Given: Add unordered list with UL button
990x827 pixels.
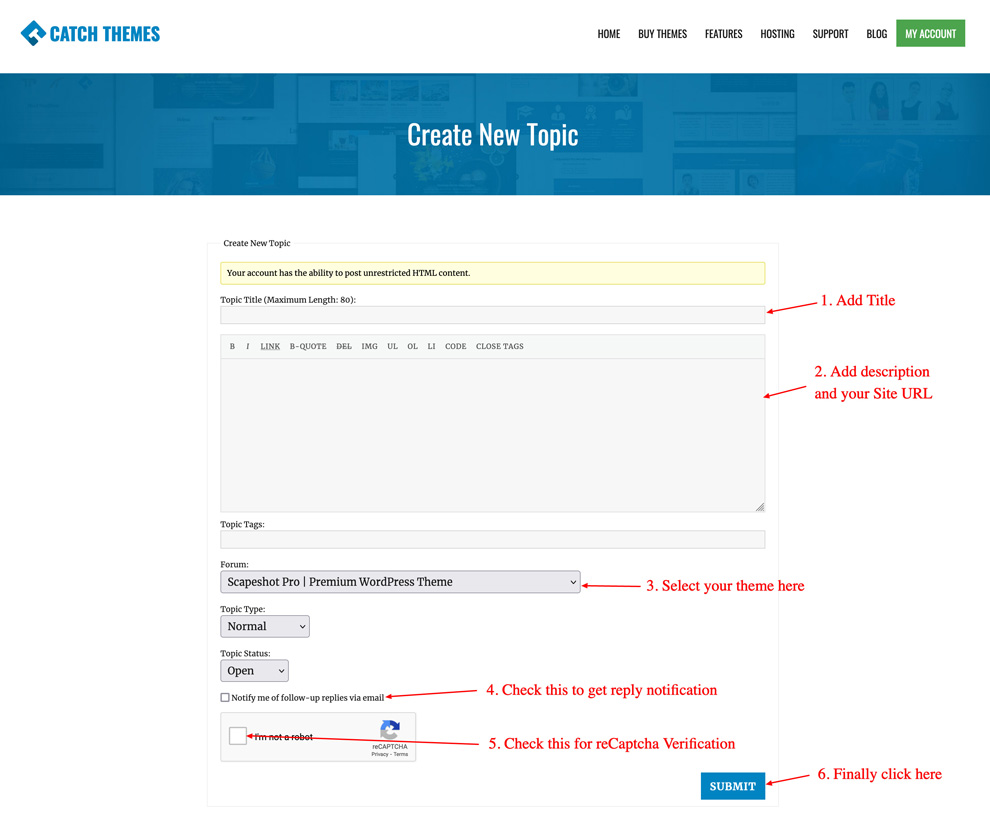Looking at the screenshot, I should [392, 346].
